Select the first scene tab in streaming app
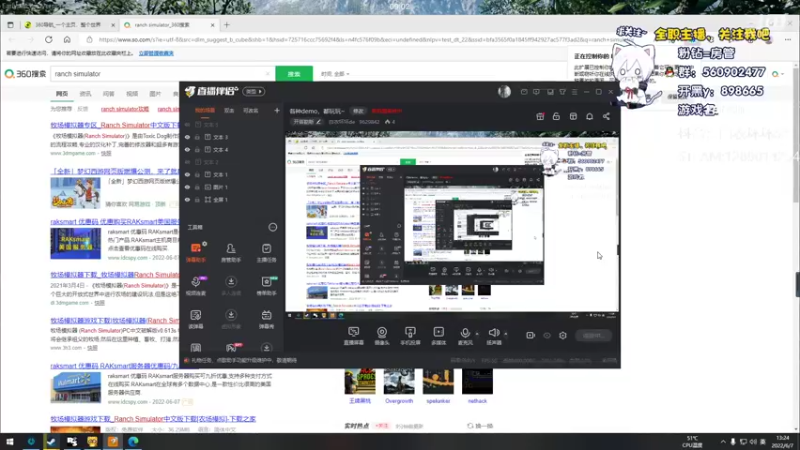 pyautogui.click(x=205, y=110)
